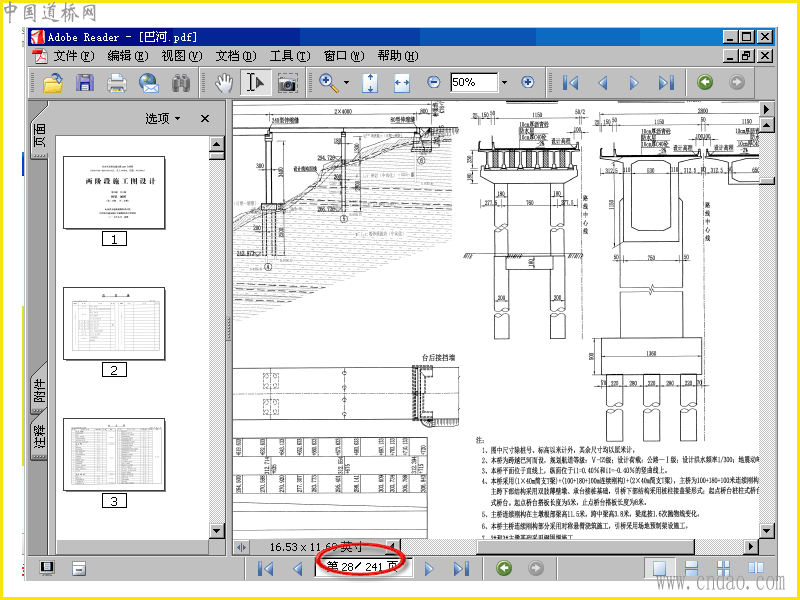Open the 文件(F) menu
Image resolution: width=800 pixels, height=600 pixels.
(x=74, y=56)
